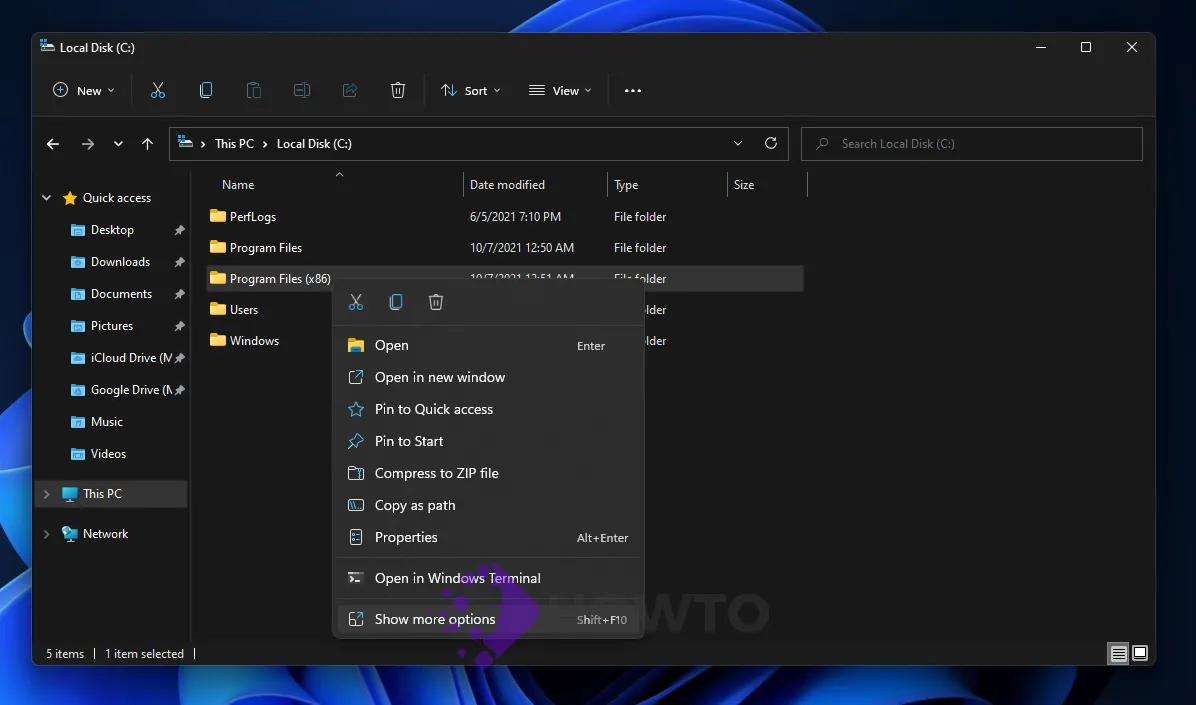This screenshot has height=705, width=1196.
Task: Click the Copy icon in the toolbar
Action: pos(206,90)
